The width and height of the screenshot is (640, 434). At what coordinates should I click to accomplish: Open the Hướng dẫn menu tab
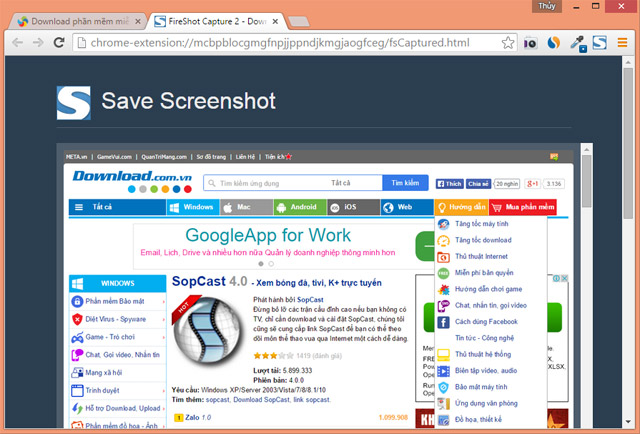pos(462,207)
